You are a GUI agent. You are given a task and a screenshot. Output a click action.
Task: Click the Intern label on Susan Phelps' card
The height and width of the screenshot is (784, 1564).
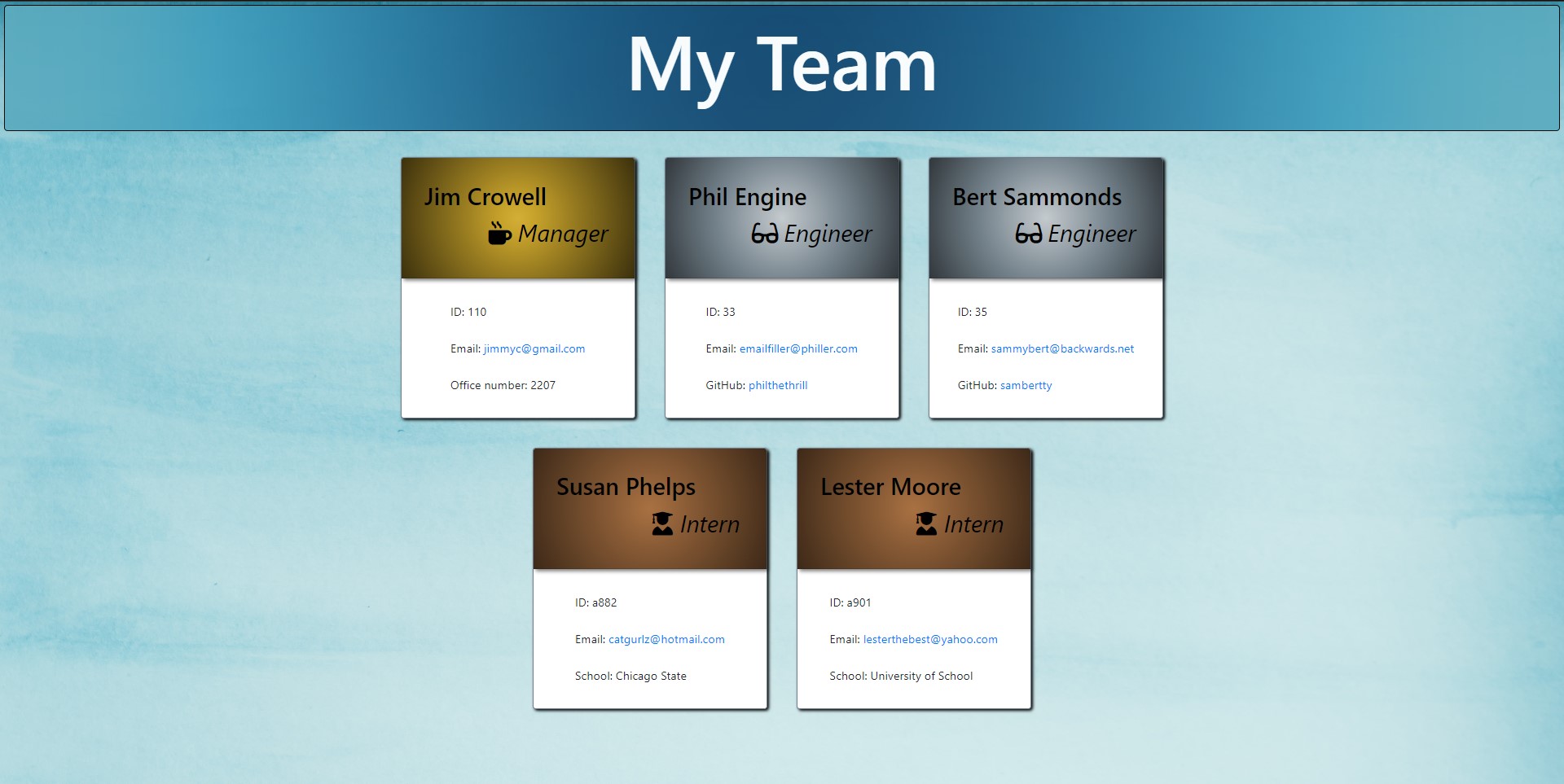[x=709, y=524]
